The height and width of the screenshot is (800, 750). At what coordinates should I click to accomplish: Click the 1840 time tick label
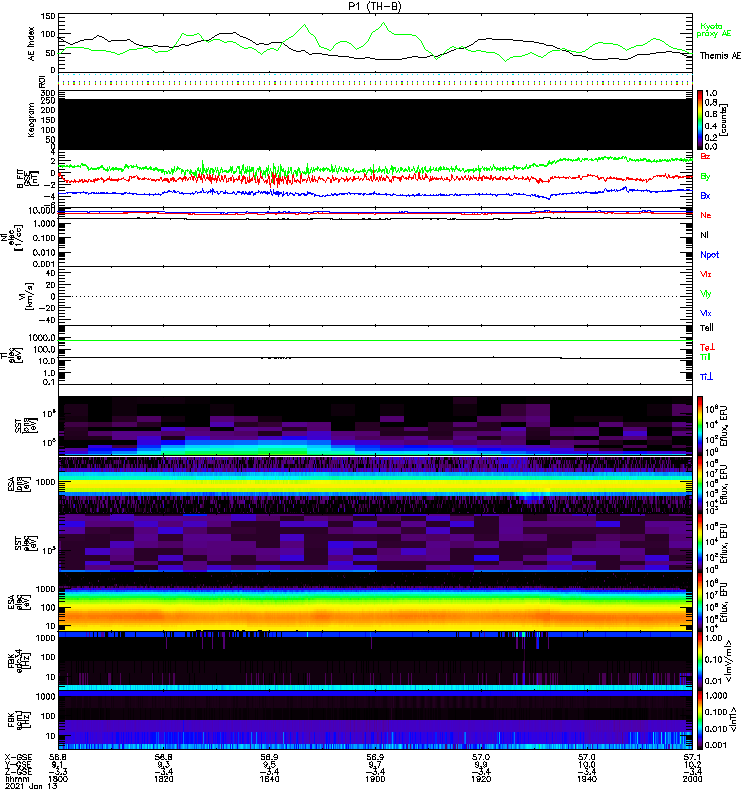click(269, 779)
